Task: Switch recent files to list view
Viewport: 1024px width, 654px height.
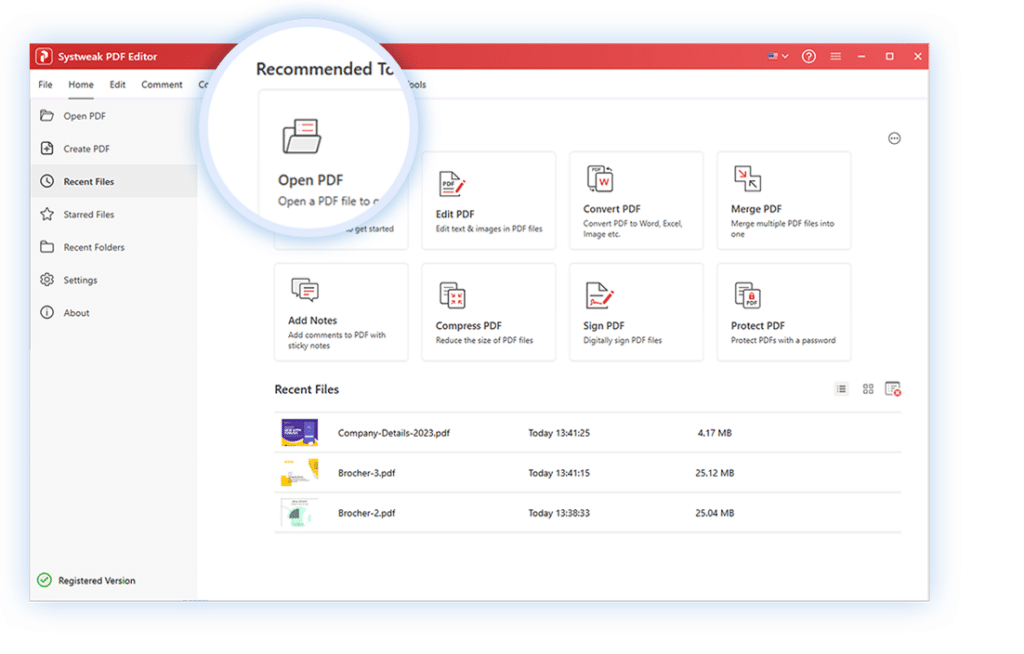Action: [842, 389]
